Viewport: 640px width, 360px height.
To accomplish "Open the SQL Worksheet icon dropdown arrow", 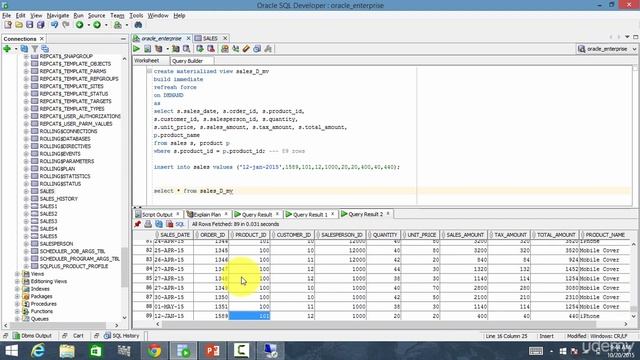I will (127, 25).
